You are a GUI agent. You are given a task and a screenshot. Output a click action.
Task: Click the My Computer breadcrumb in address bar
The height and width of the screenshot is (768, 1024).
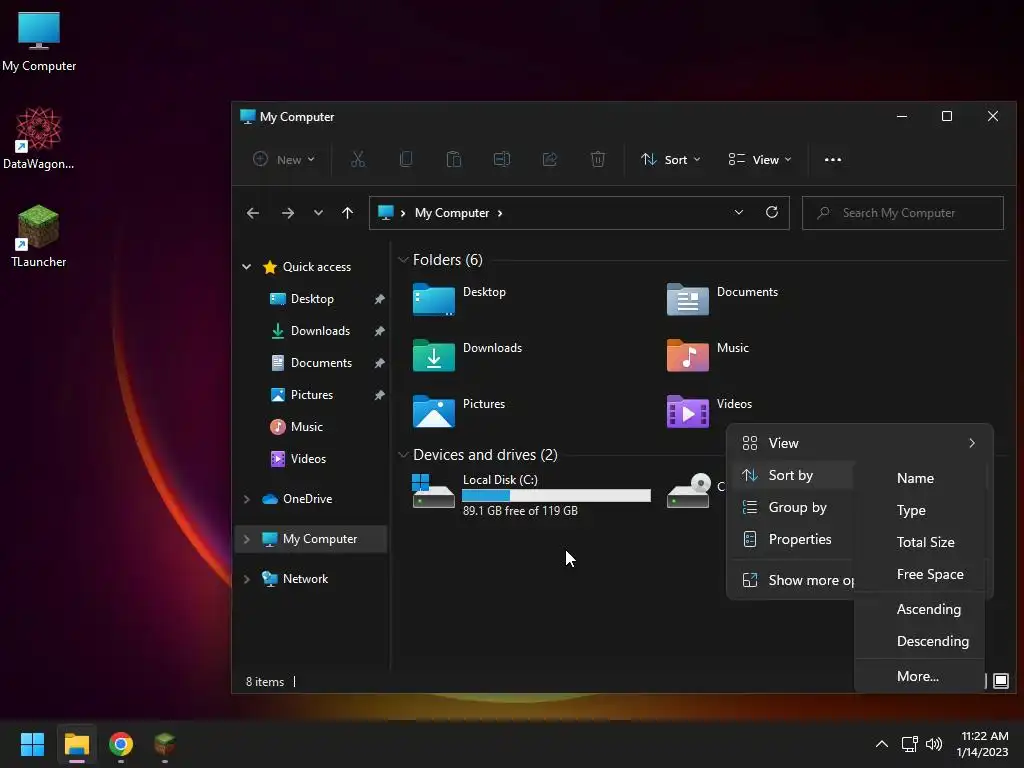pyautogui.click(x=452, y=213)
